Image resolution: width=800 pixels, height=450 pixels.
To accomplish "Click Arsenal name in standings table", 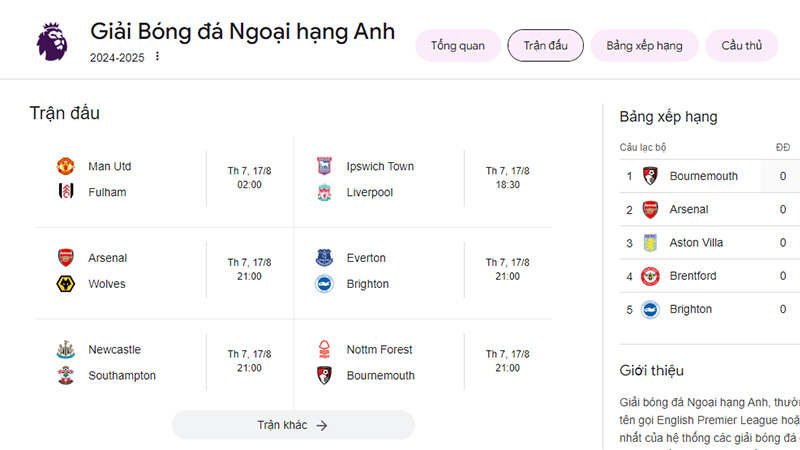I will 689,209.
